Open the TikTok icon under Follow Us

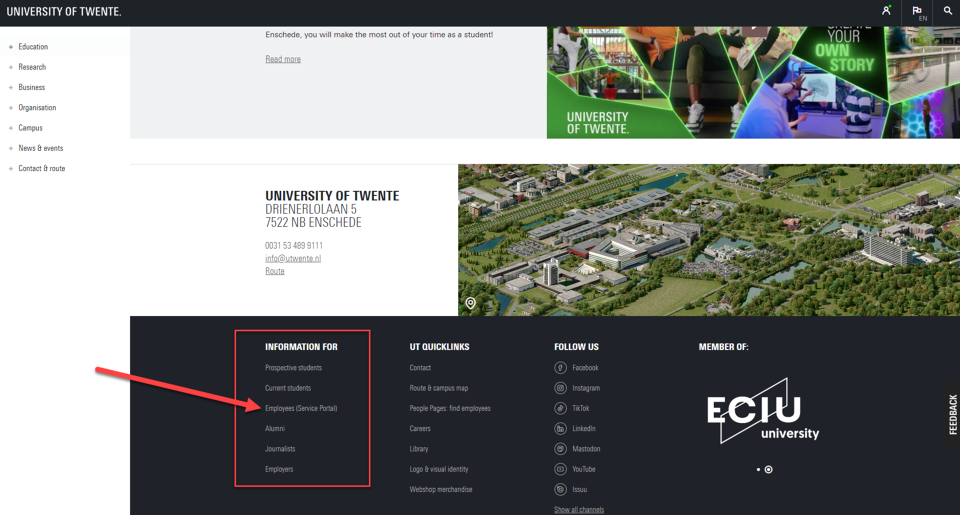560,408
